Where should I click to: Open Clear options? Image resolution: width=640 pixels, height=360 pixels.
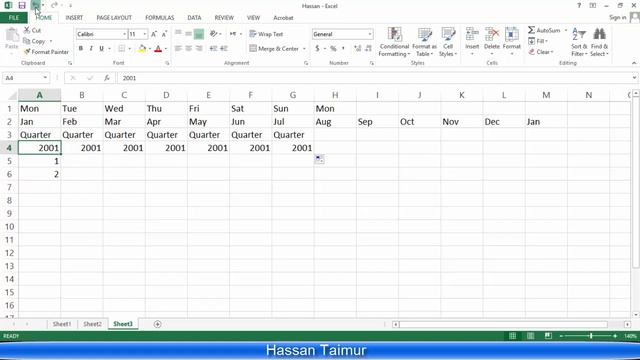pyautogui.click(x=541, y=52)
